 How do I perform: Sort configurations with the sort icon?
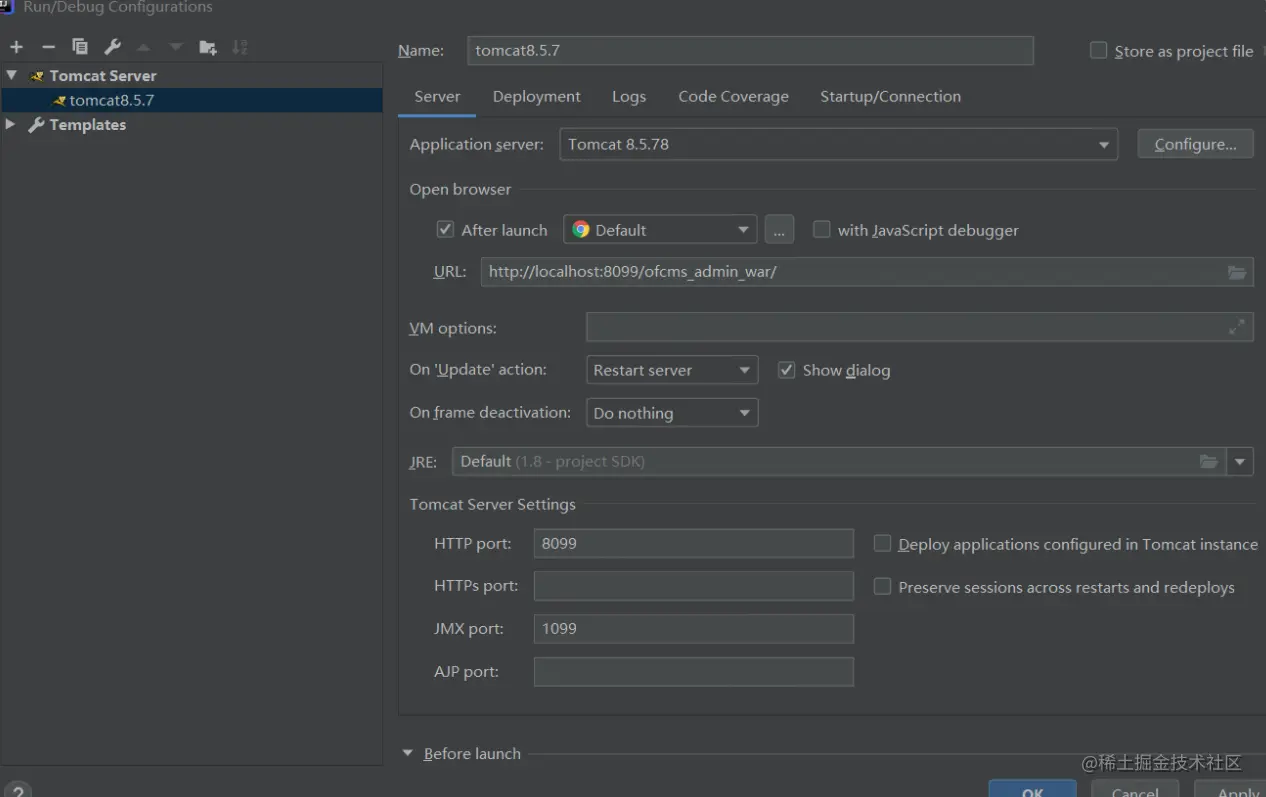[239, 47]
